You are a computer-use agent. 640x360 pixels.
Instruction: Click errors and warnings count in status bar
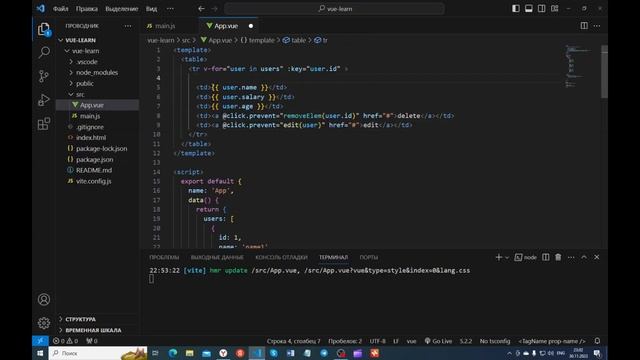[x=65, y=341]
